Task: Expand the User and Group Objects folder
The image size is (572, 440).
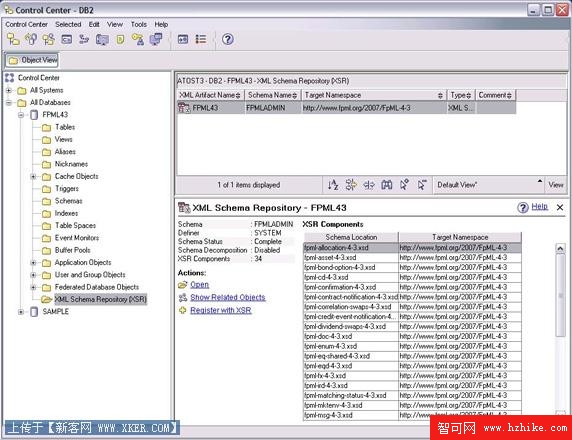Action: click(x=33, y=275)
